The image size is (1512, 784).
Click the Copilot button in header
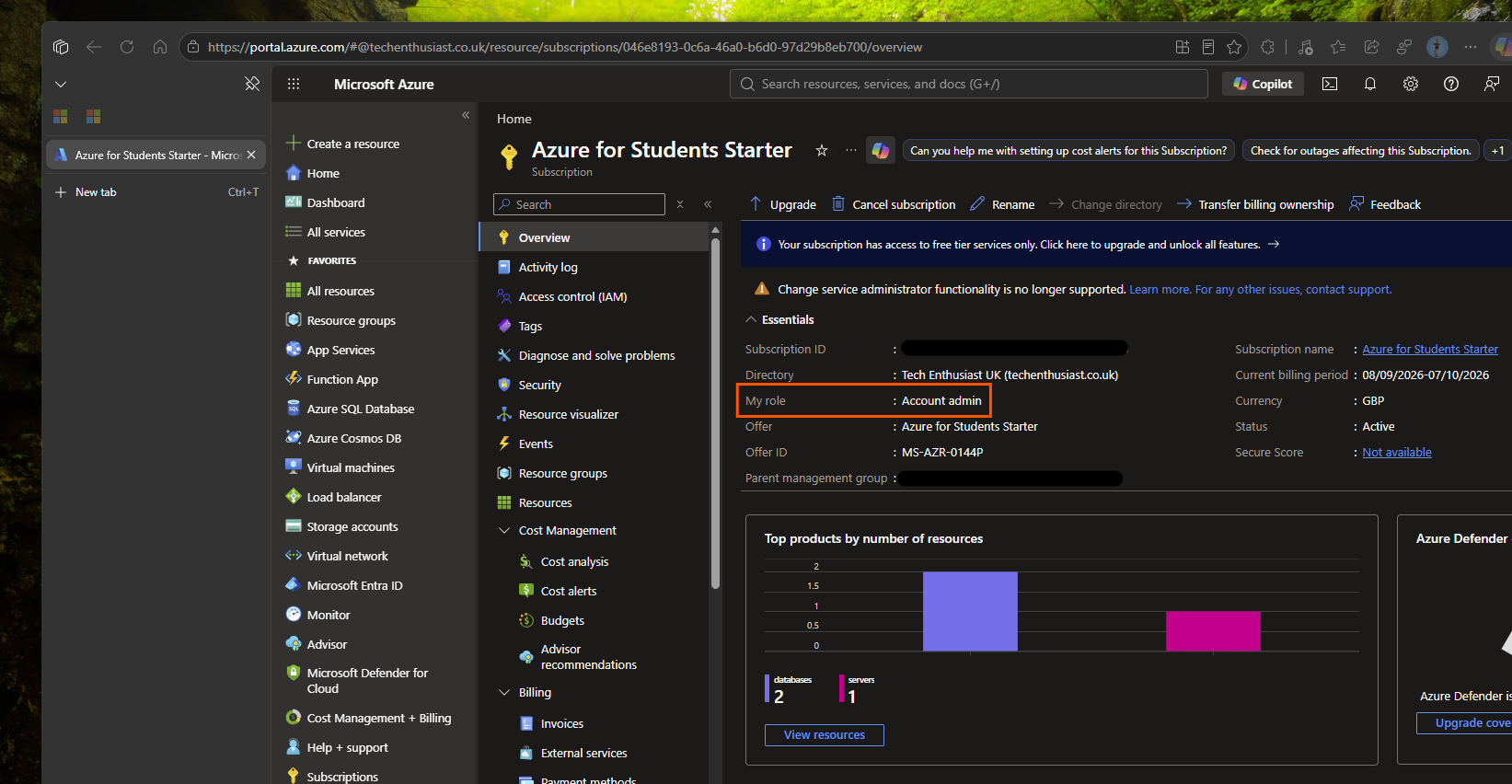point(1263,84)
